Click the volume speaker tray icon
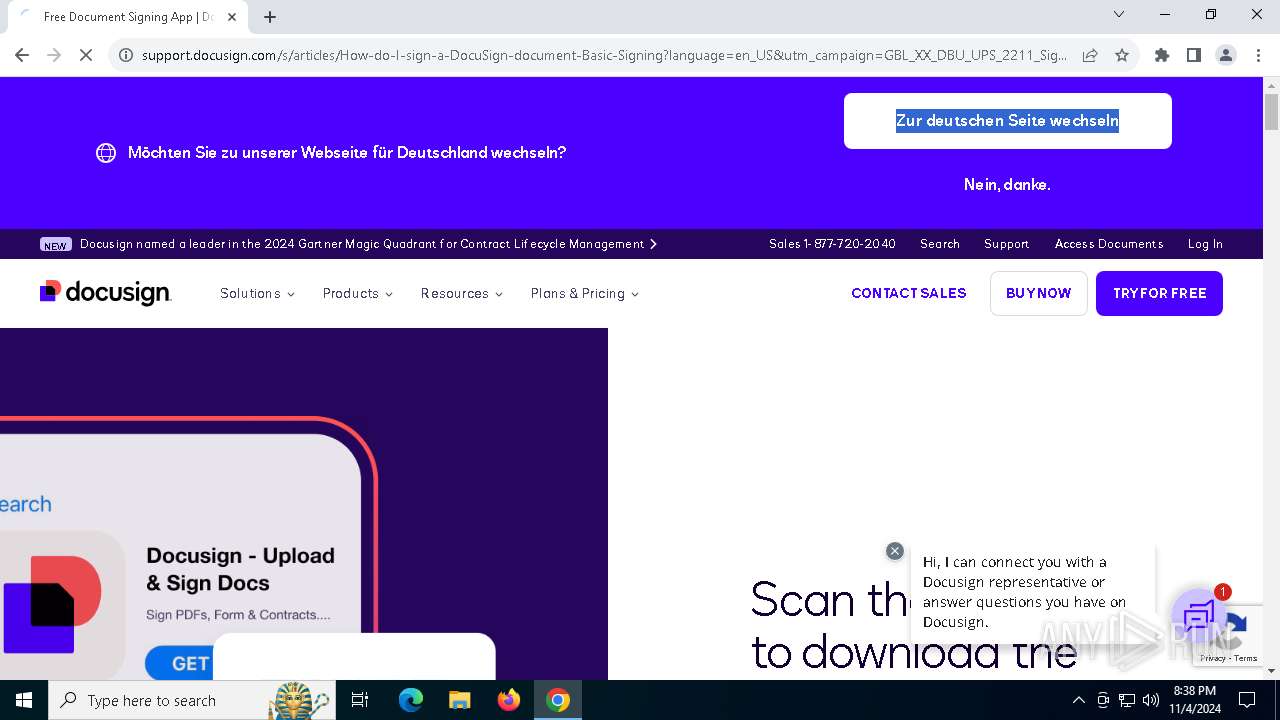The width and height of the screenshot is (1280, 720). coord(1151,700)
